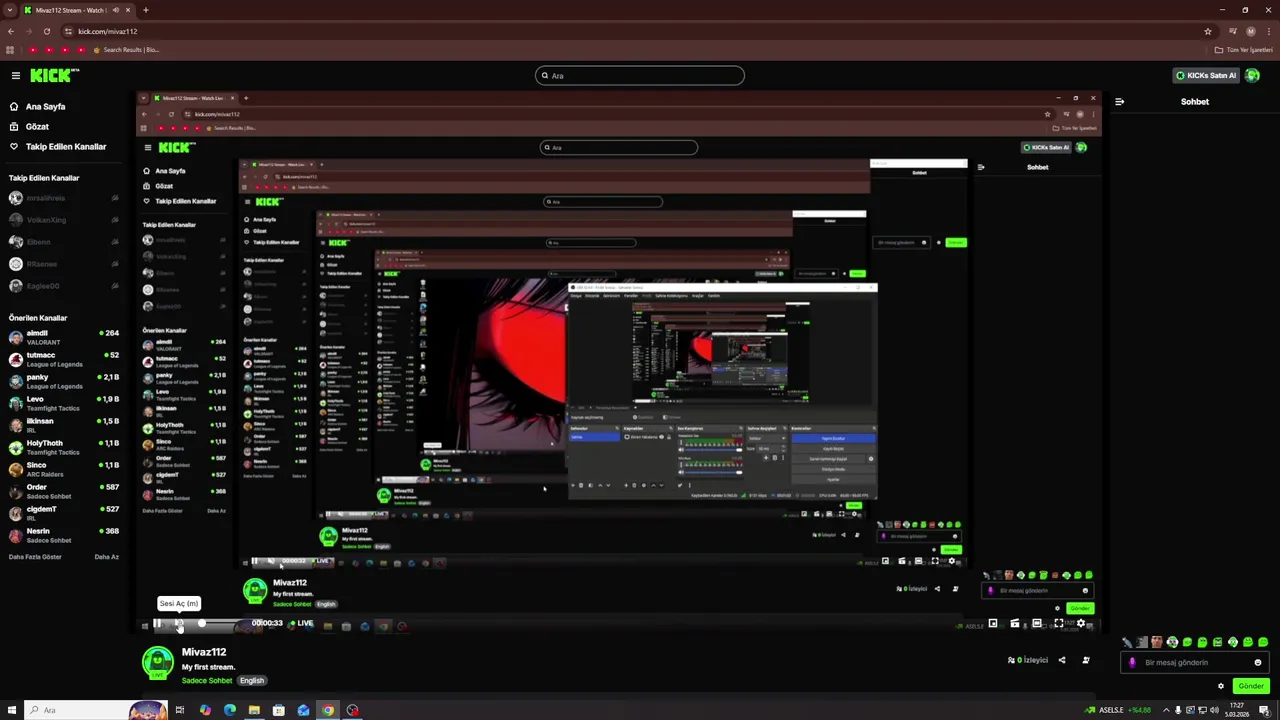The width and height of the screenshot is (1280, 720).
Task: Click the purple icon in the message box
Action: point(1132,662)
